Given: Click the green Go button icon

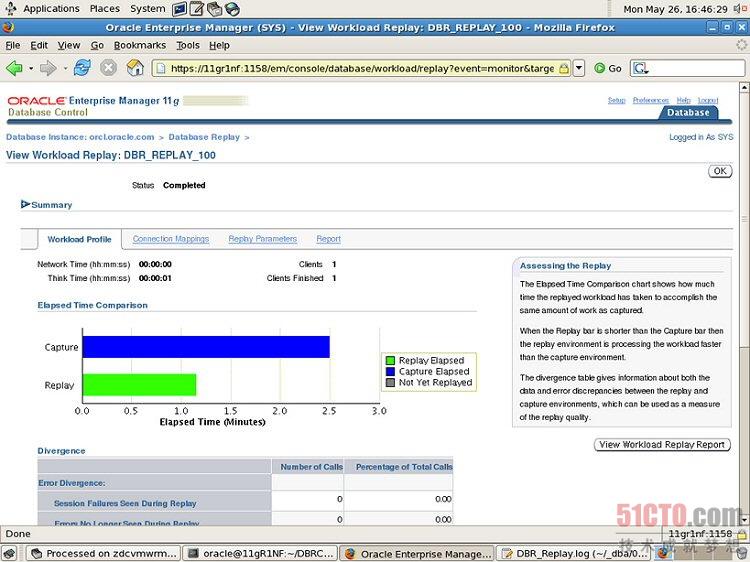Looking at the screenshot, I should [600, 68].
